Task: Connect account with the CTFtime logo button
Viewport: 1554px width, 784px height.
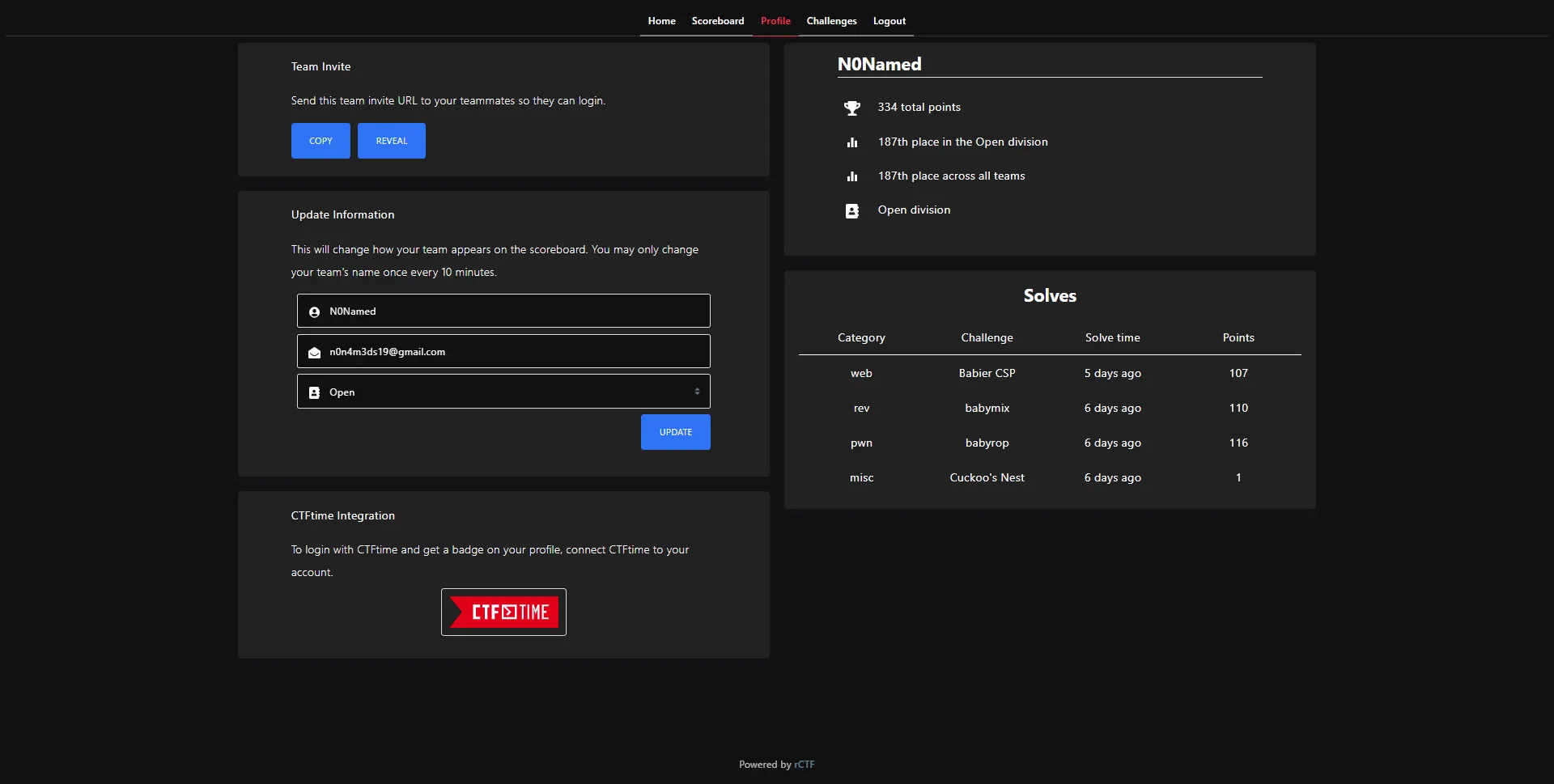Action: (x=503, y=612)
